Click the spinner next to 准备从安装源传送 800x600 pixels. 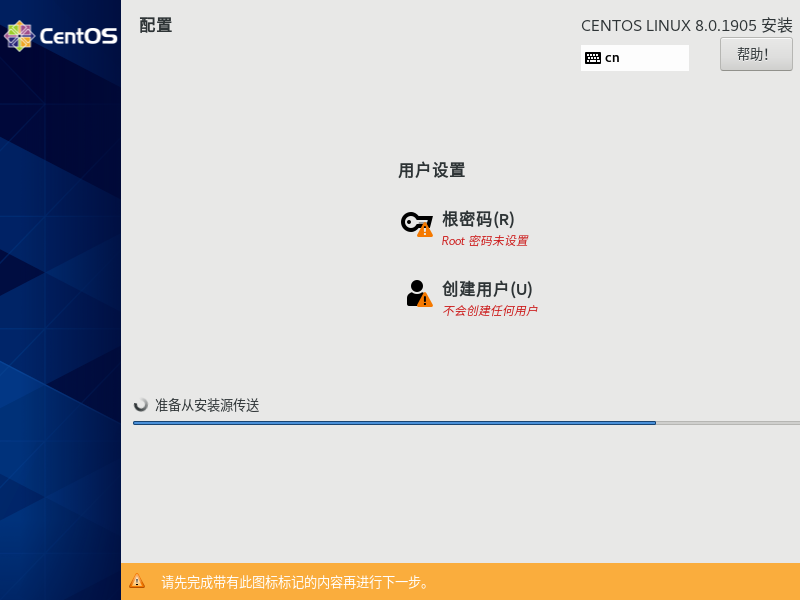pyautogui.click(x=141, y=405)
